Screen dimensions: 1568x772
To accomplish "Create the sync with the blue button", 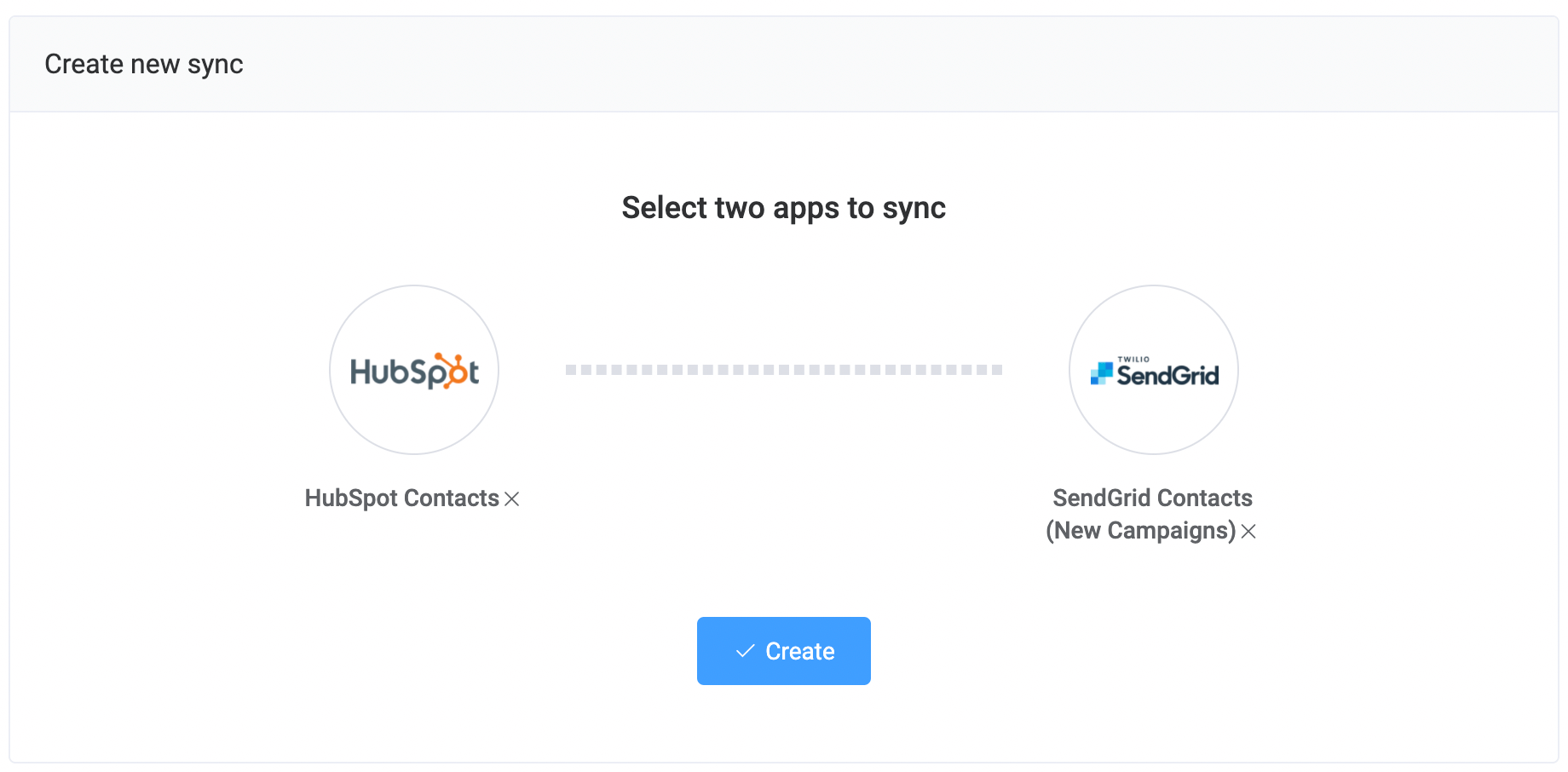I will [x=784, y=651].
